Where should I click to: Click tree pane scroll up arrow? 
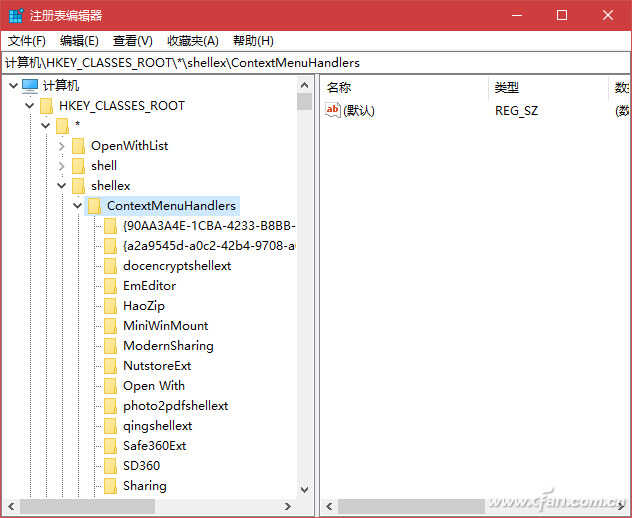[305, 85]
